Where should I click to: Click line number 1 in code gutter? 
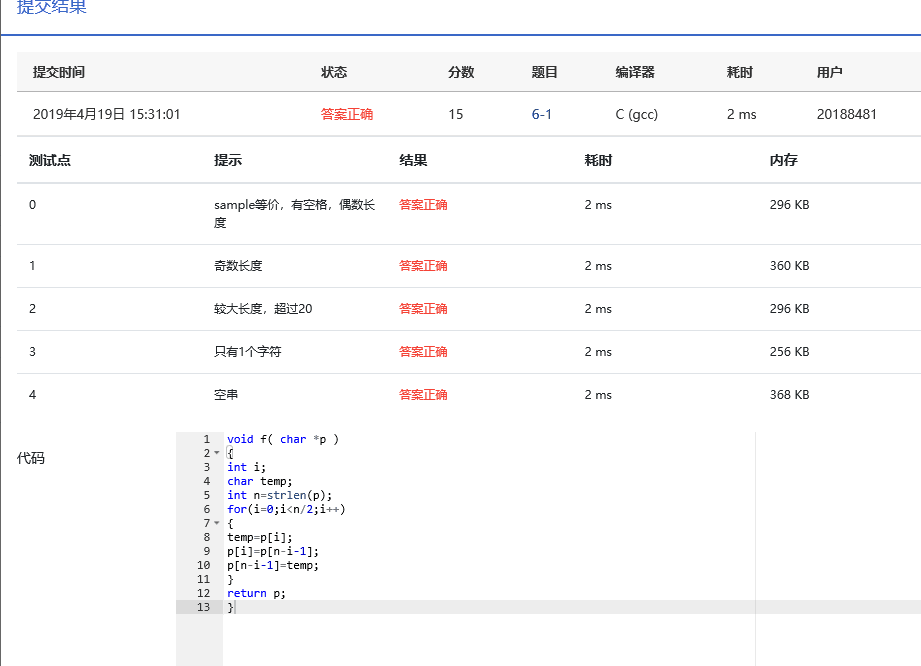(206, 439)
